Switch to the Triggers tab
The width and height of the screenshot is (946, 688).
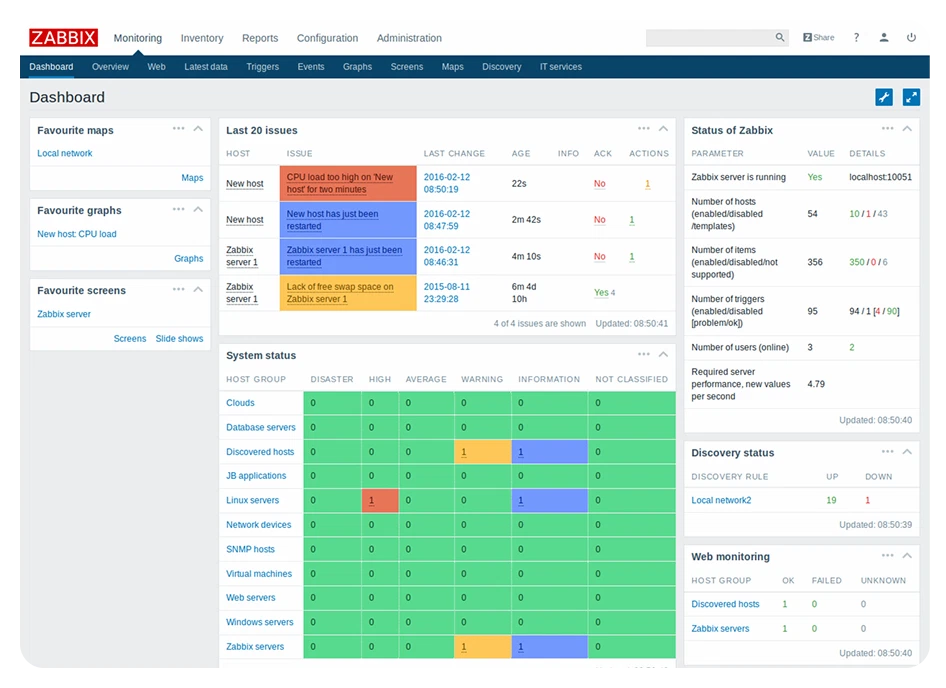click(262, 67)
